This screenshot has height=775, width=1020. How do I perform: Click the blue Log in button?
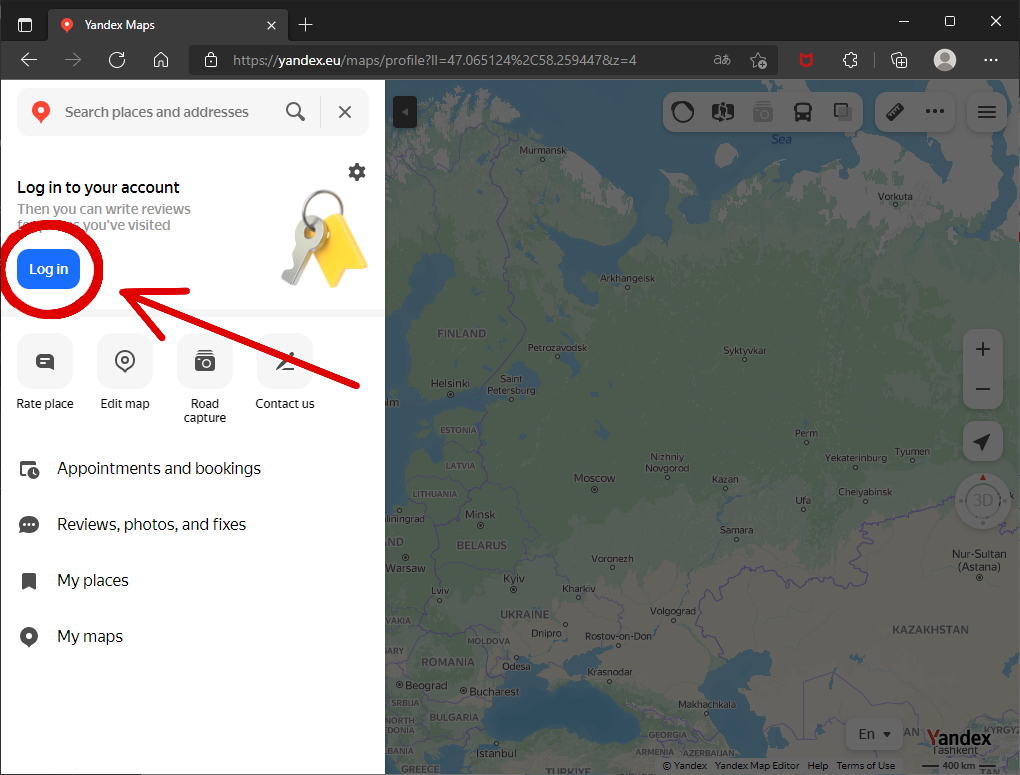click(48, 269)
